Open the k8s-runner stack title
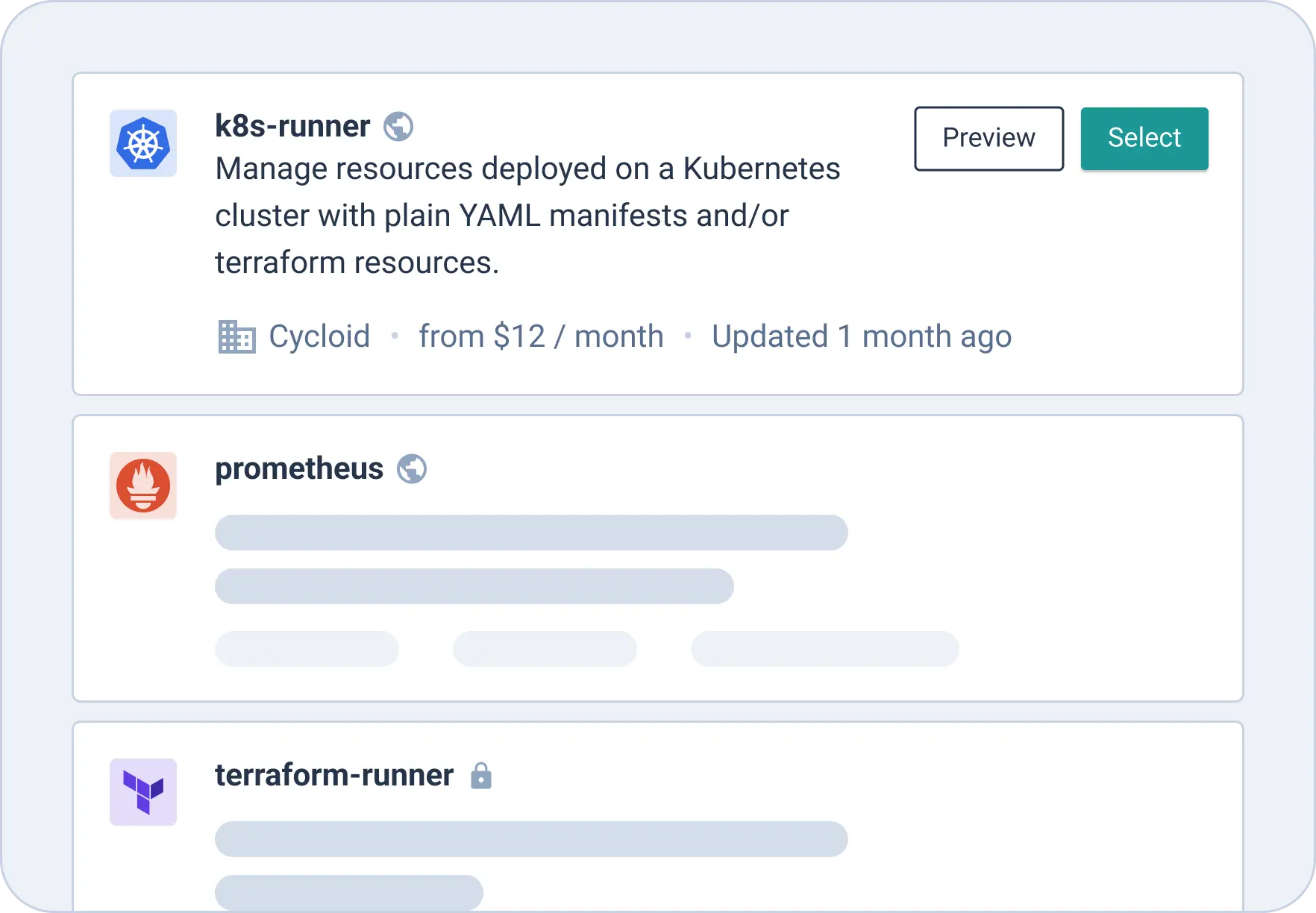The image size is (1316, 913). point(292,126)
